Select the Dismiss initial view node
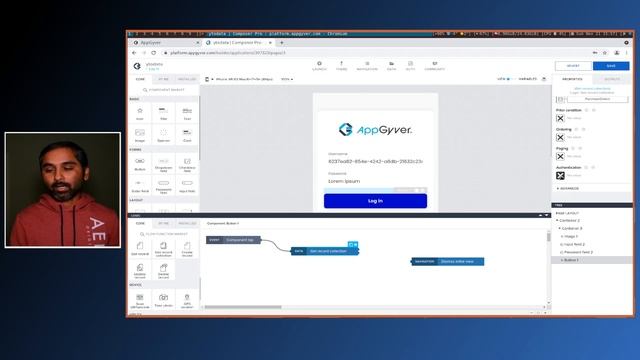The width and height of the screenshot is (640, 360). [x=448, y=261]
